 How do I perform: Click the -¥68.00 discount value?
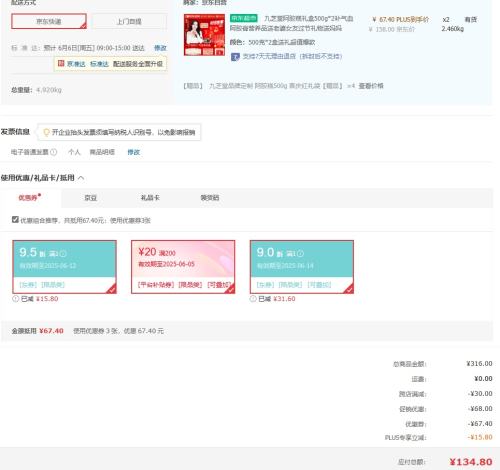(x=480, y=409)
